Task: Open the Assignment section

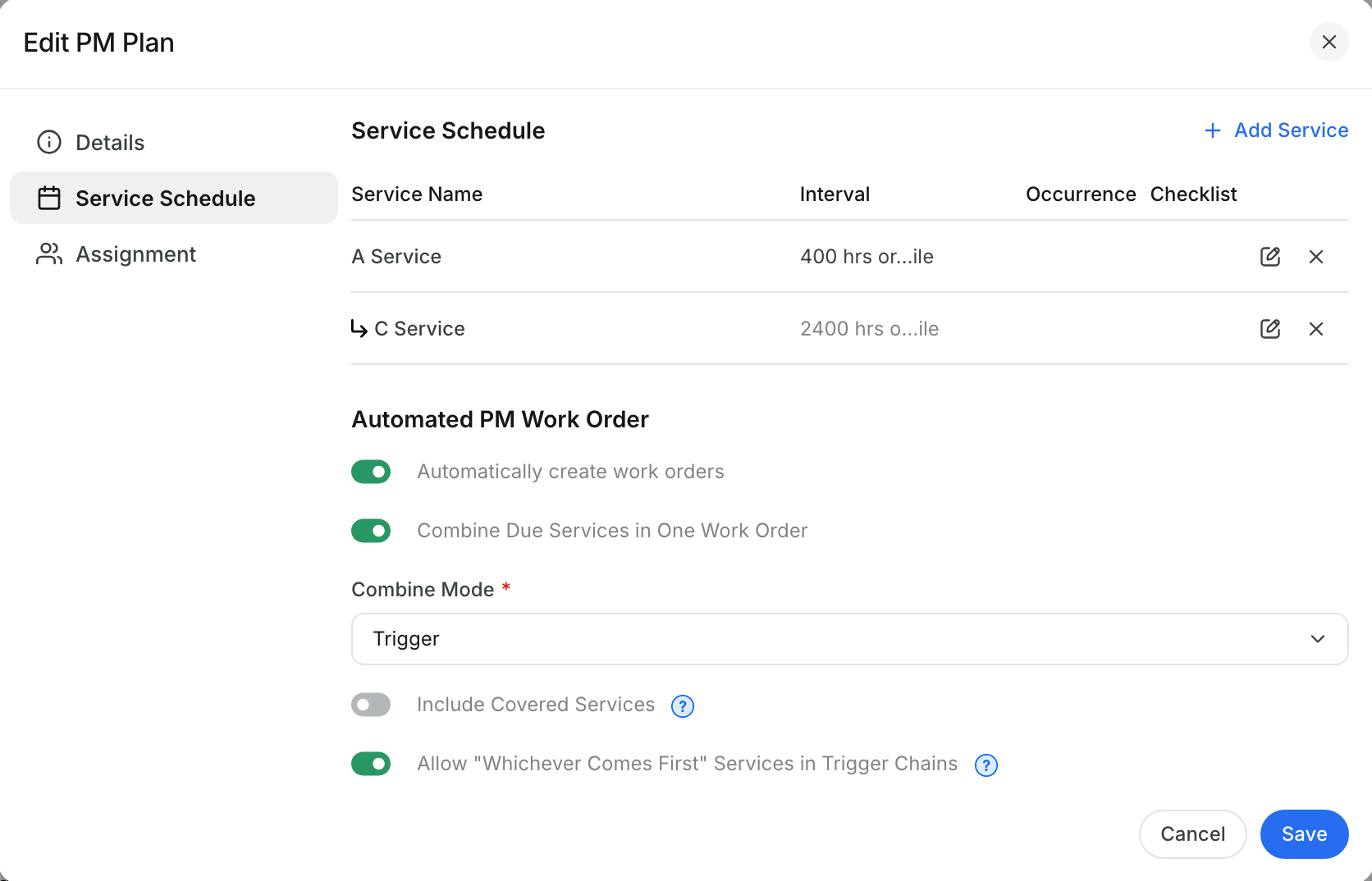Action: pos(174,253)
